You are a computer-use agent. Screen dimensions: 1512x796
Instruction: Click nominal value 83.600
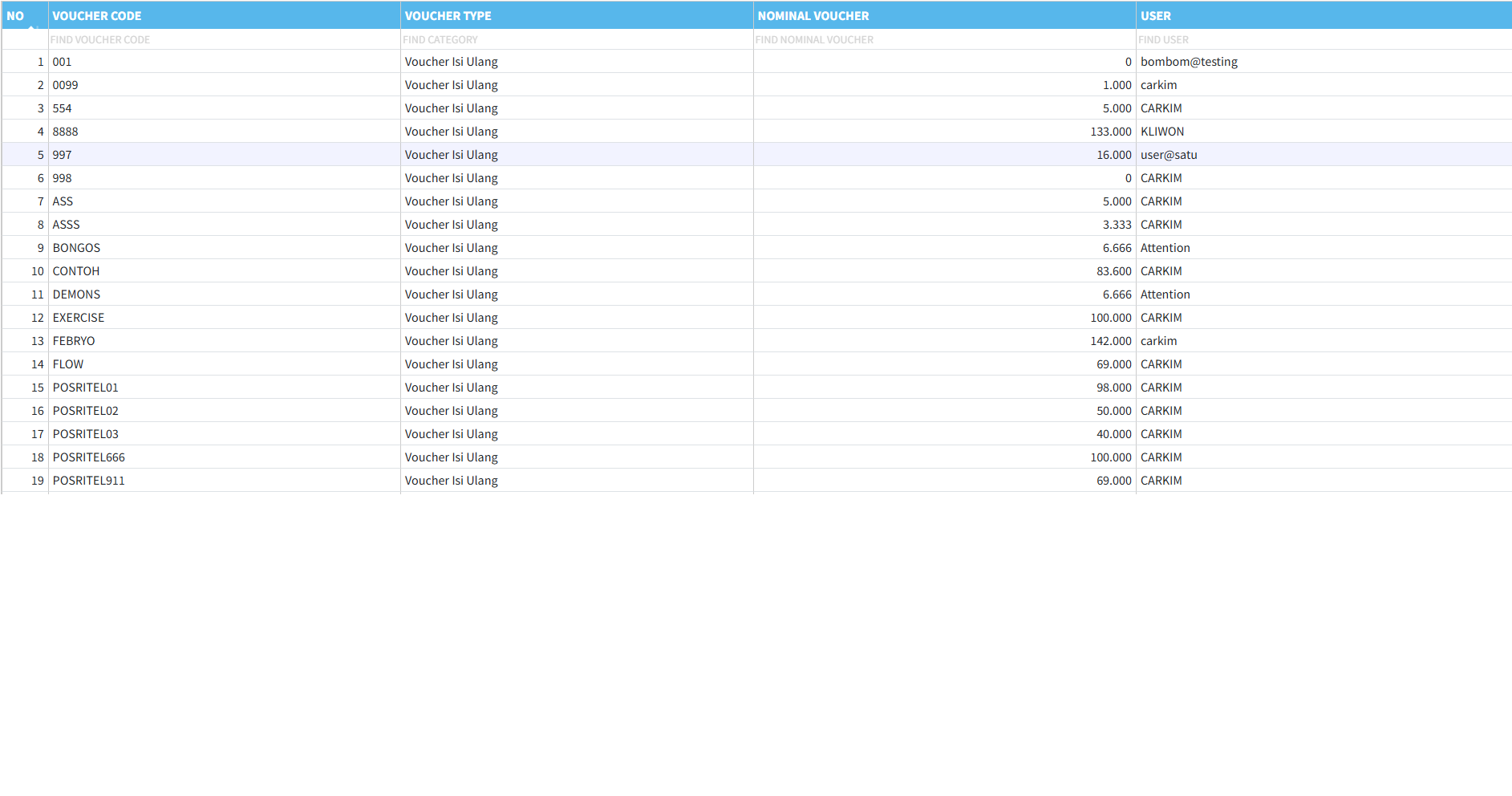[x=1114, y=271]
